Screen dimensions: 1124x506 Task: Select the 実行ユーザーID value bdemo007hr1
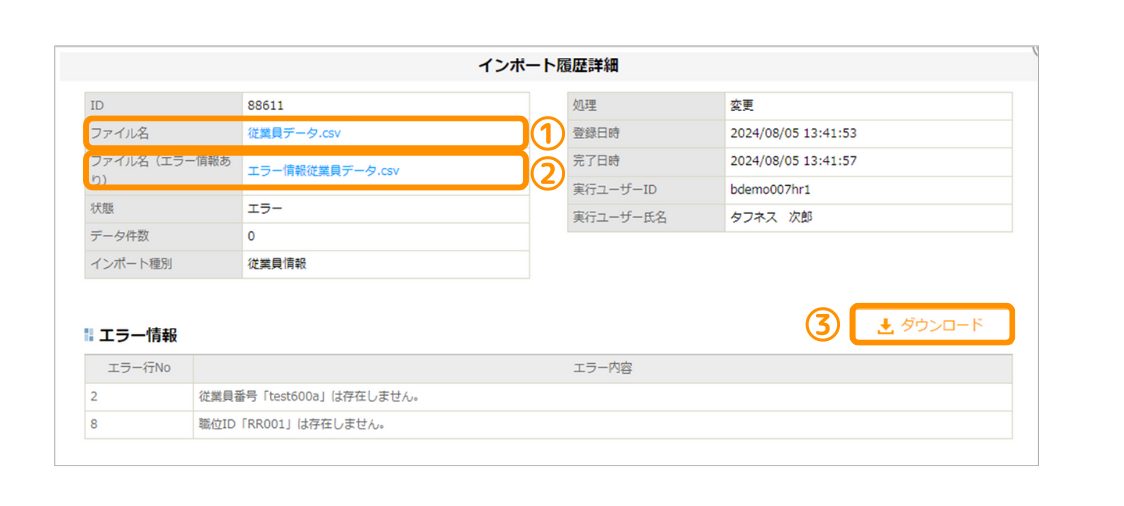point(770,189)
